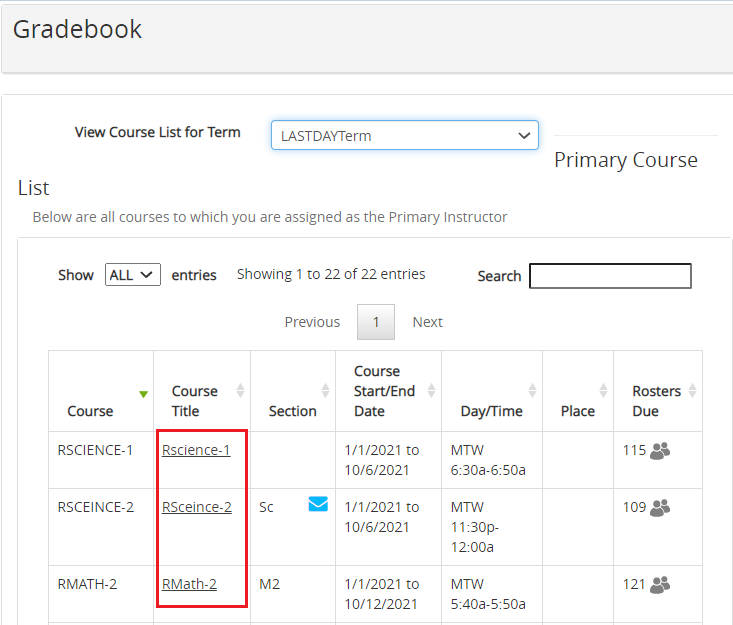The height and width of the screenshot is (625, 733).
Task: Select page 1 in pagination
Action: coord(376,322)
